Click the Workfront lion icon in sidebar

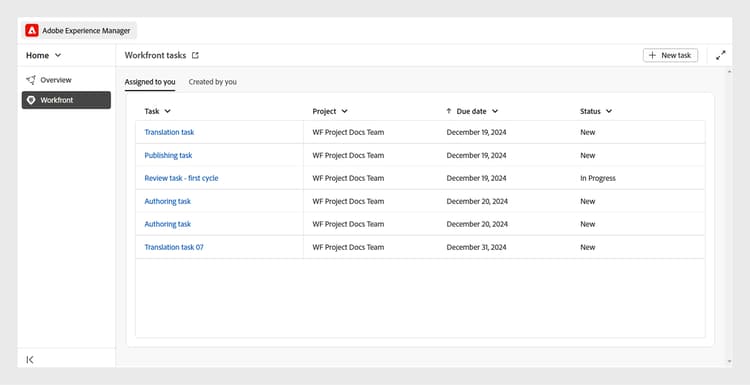click(31, 100)
